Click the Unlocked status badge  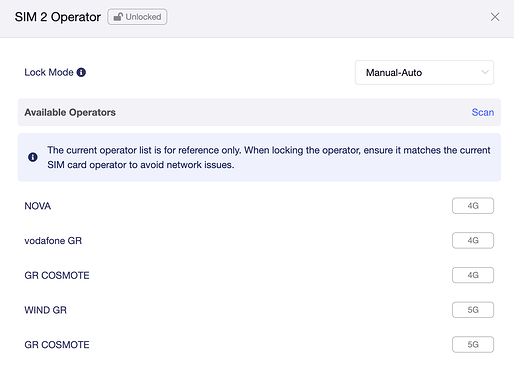pos(137,17)
